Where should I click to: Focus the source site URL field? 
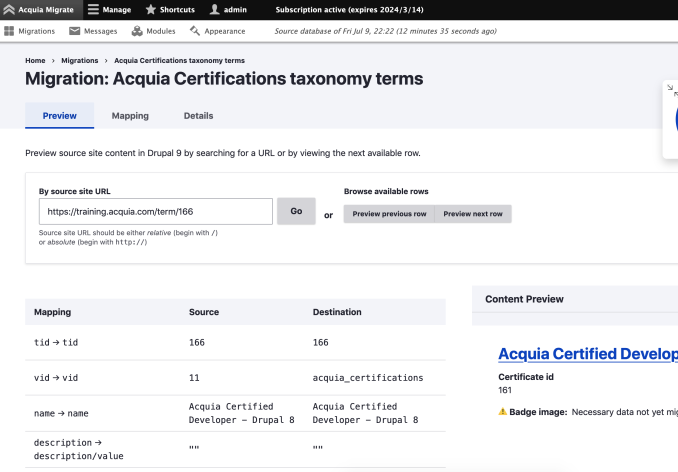tap(155, 212)
